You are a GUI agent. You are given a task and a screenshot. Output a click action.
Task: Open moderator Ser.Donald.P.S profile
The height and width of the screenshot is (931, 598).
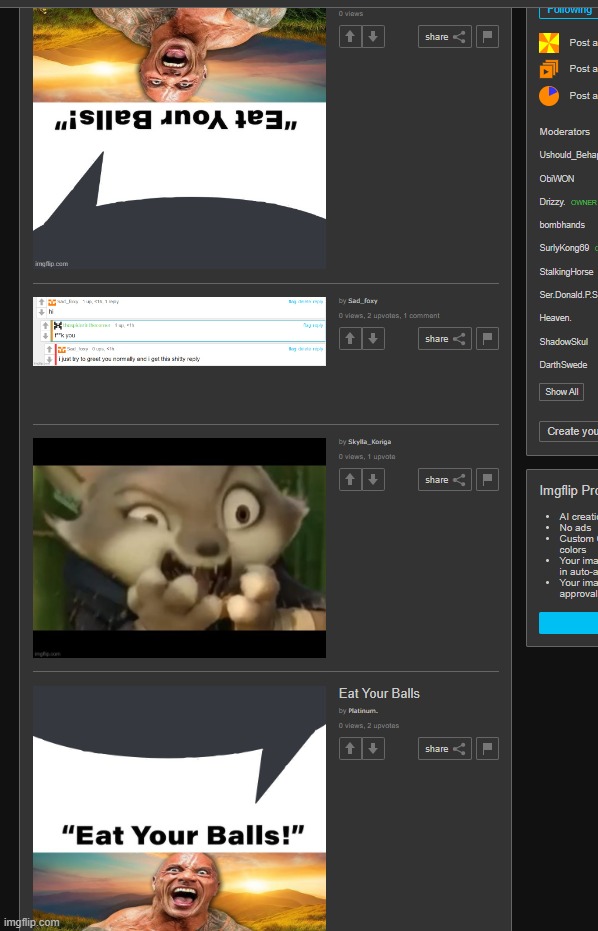[568, 295]
